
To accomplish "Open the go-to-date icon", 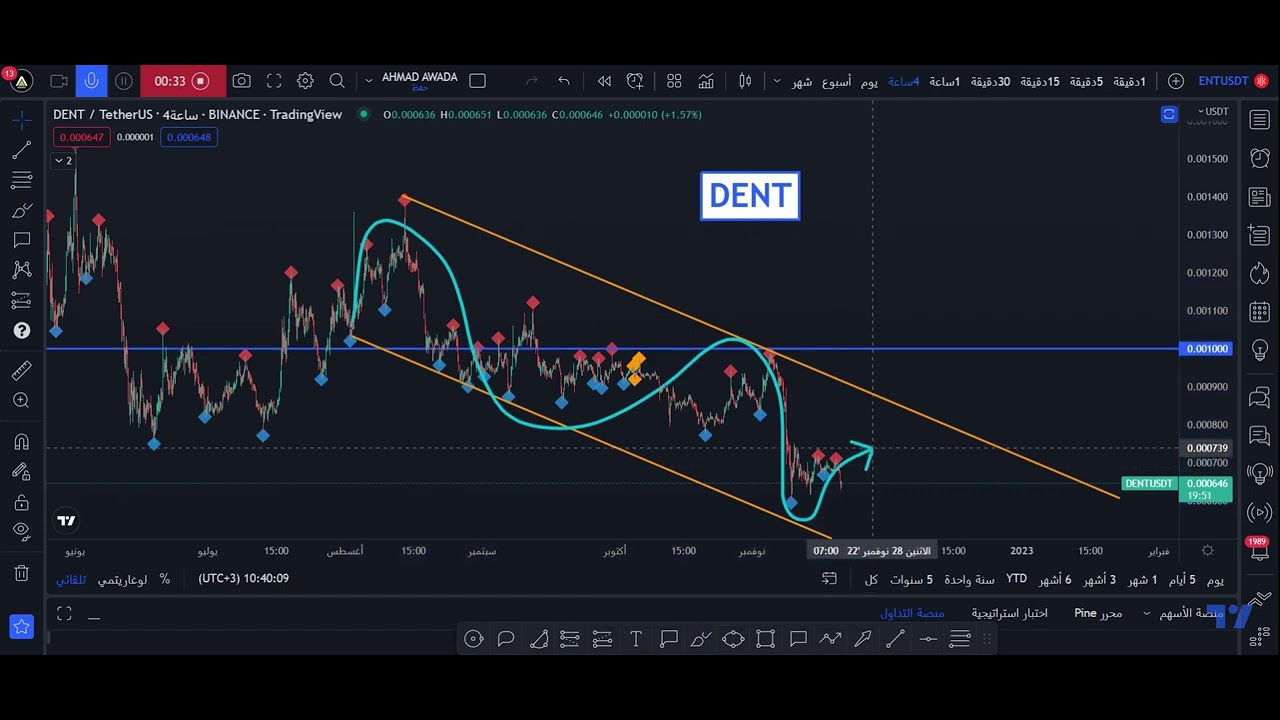I will coord(829,579).
